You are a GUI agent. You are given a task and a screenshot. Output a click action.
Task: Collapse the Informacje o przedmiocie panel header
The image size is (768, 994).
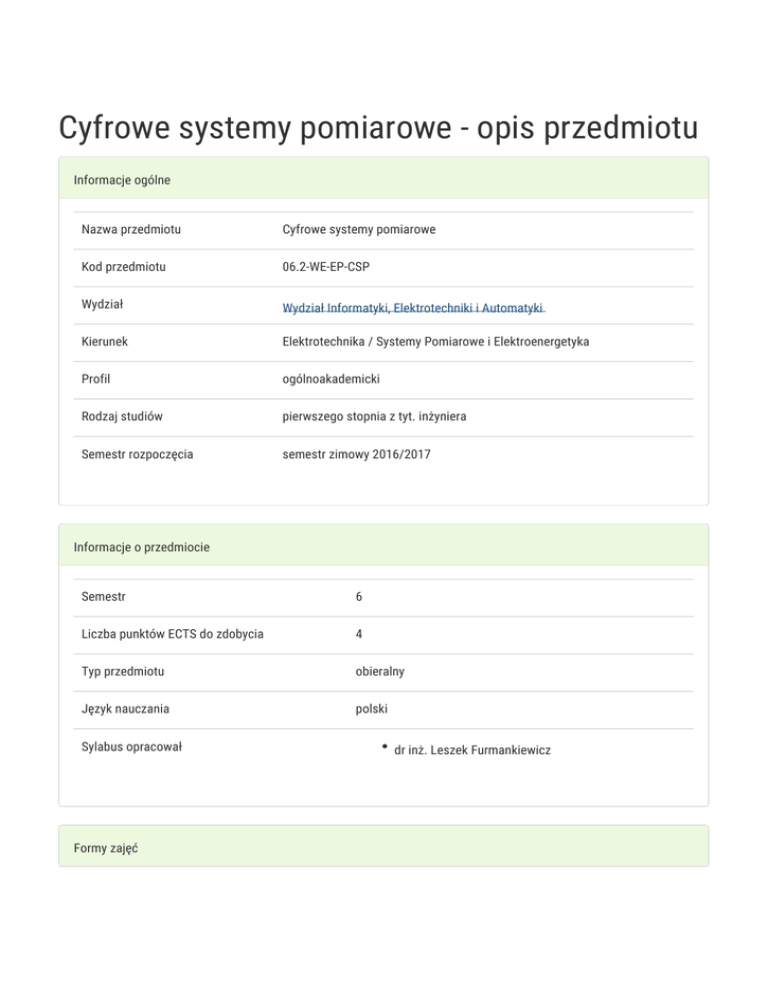[x=383, y=547]
